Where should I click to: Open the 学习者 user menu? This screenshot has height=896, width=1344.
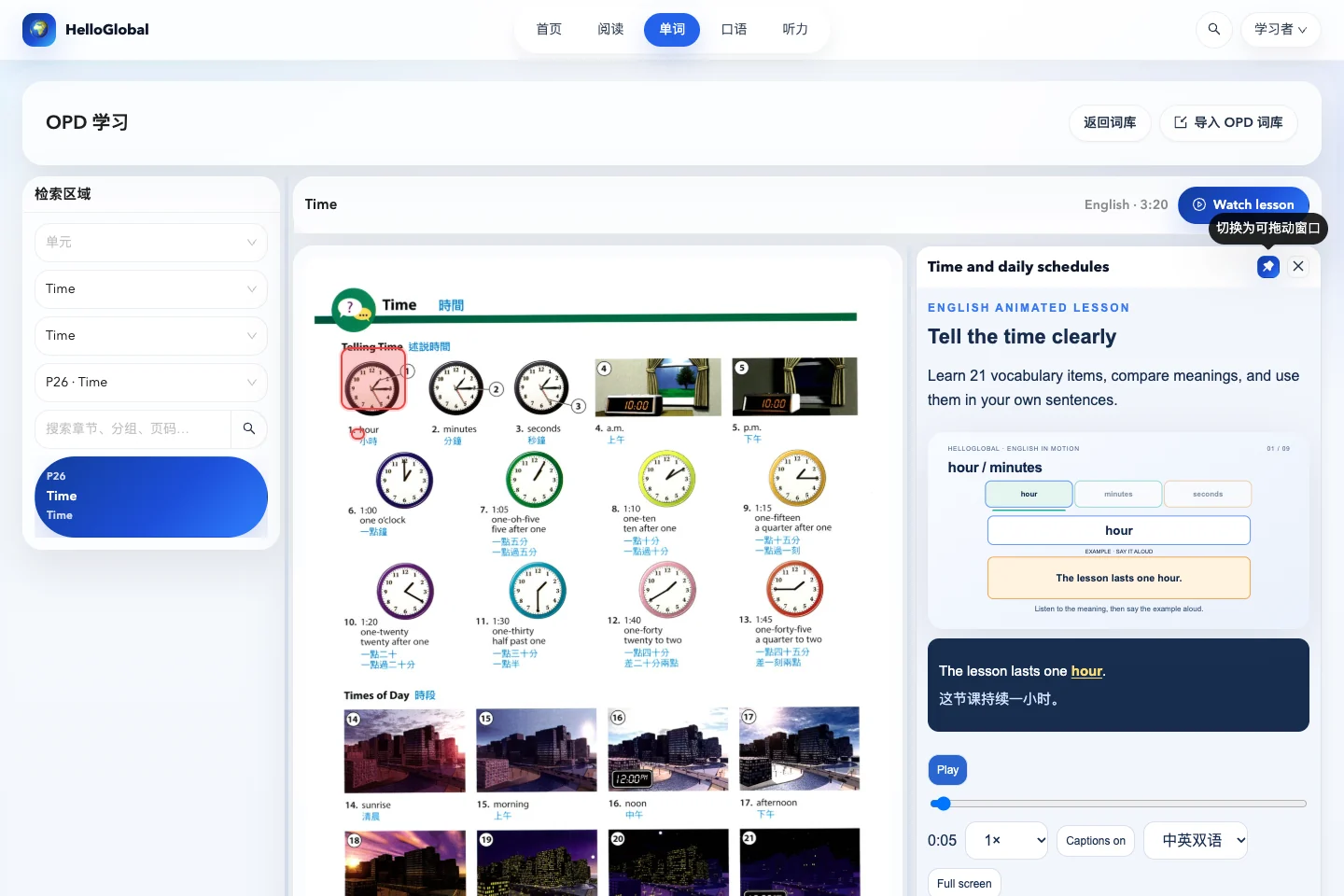[x=1280, y=30]
